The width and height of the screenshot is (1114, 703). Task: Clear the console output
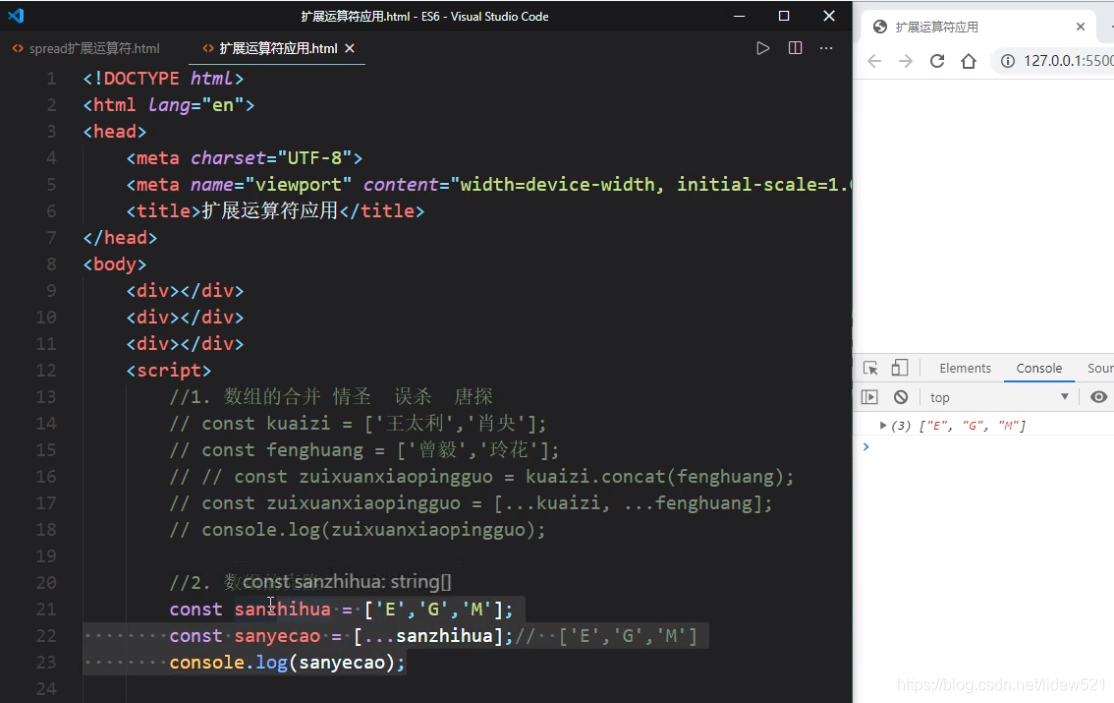coord(901,397)
